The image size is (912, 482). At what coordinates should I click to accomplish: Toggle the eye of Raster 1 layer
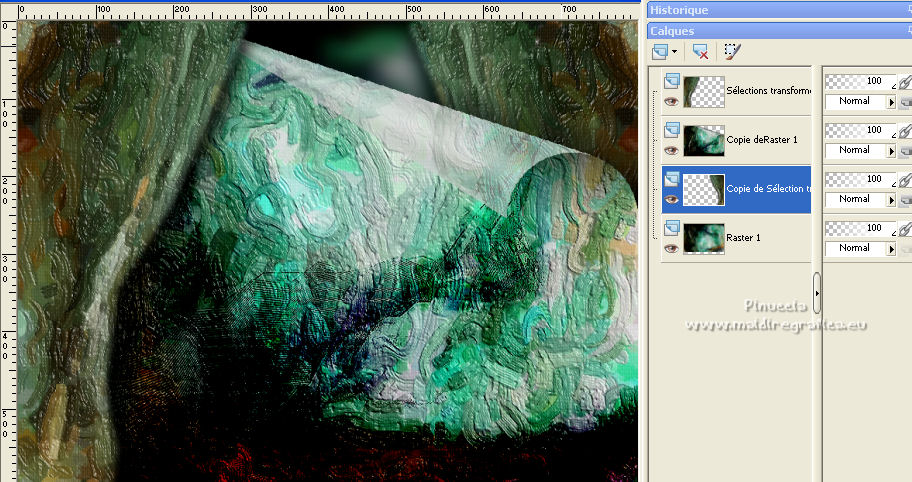pyautogui.click(x=671, y=249)
